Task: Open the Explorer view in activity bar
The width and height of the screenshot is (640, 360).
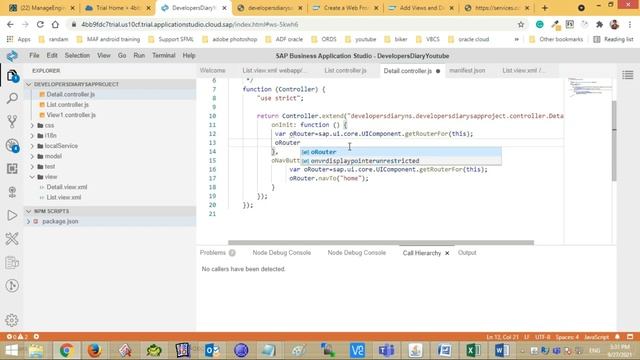Action: pyautogui.click(x=12, y=76)
